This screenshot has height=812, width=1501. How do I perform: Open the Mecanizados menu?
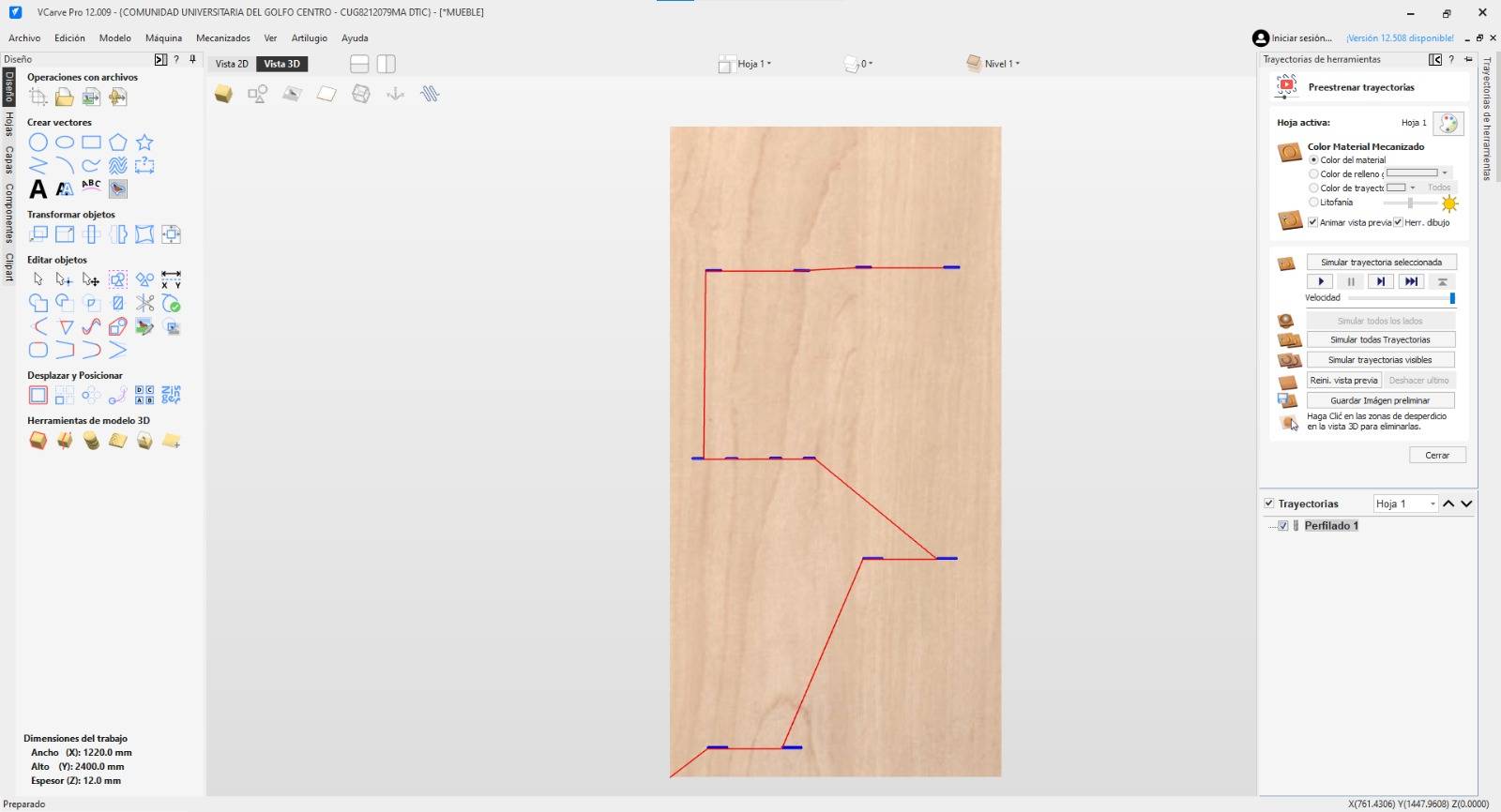coord(223,38)
